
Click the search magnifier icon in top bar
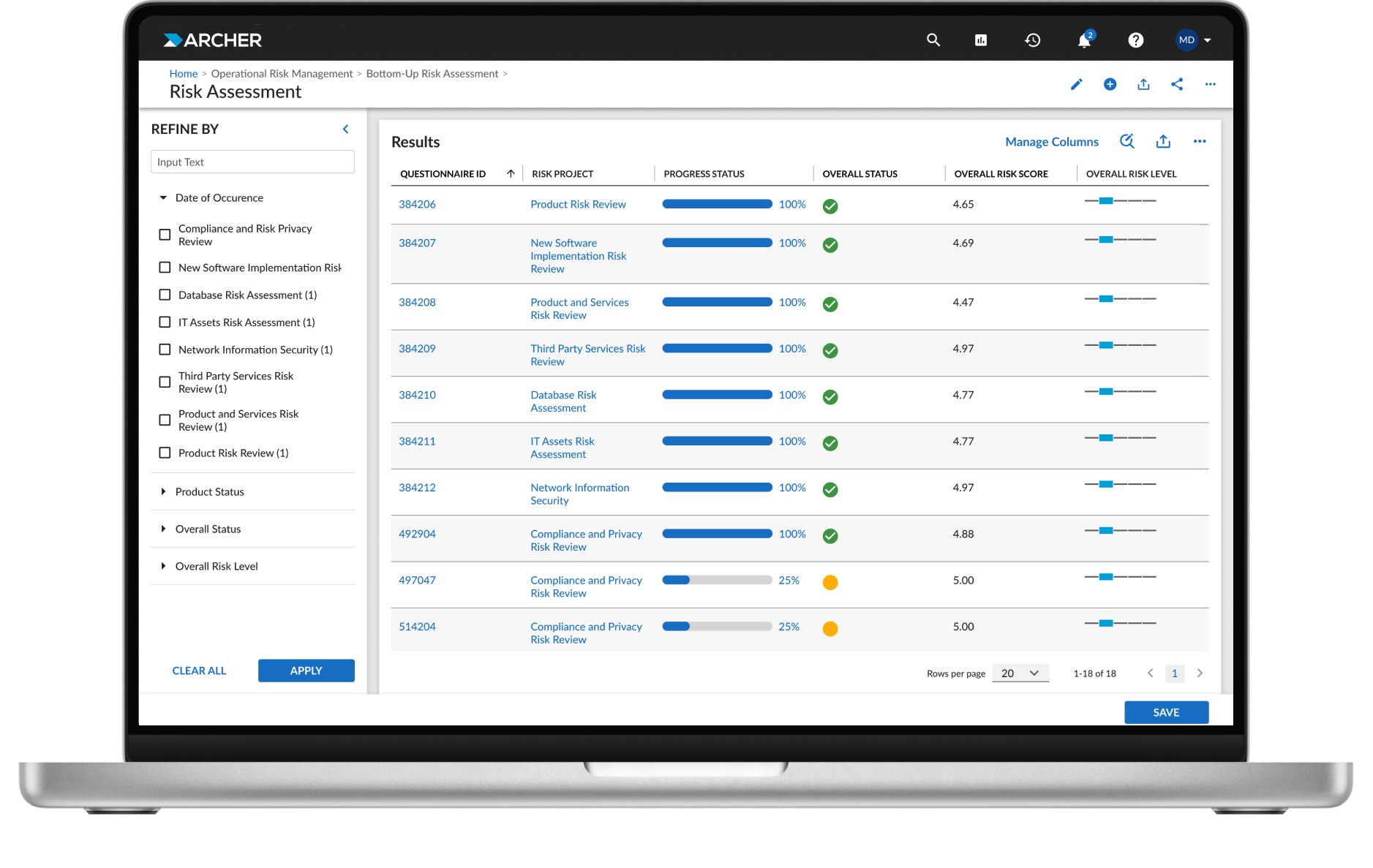[933, 40]
